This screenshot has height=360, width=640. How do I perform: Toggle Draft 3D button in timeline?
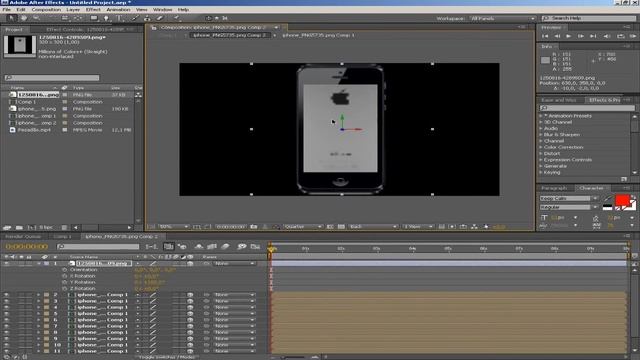(182, 247)
